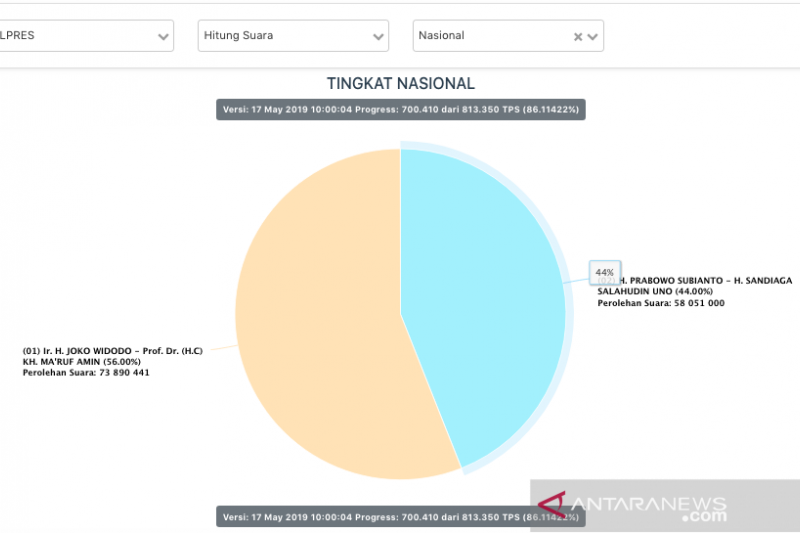Screen dimensions: 800x533
Task: Expand Hitung Suara chevron arrow
Action: (x=378, y=37)
